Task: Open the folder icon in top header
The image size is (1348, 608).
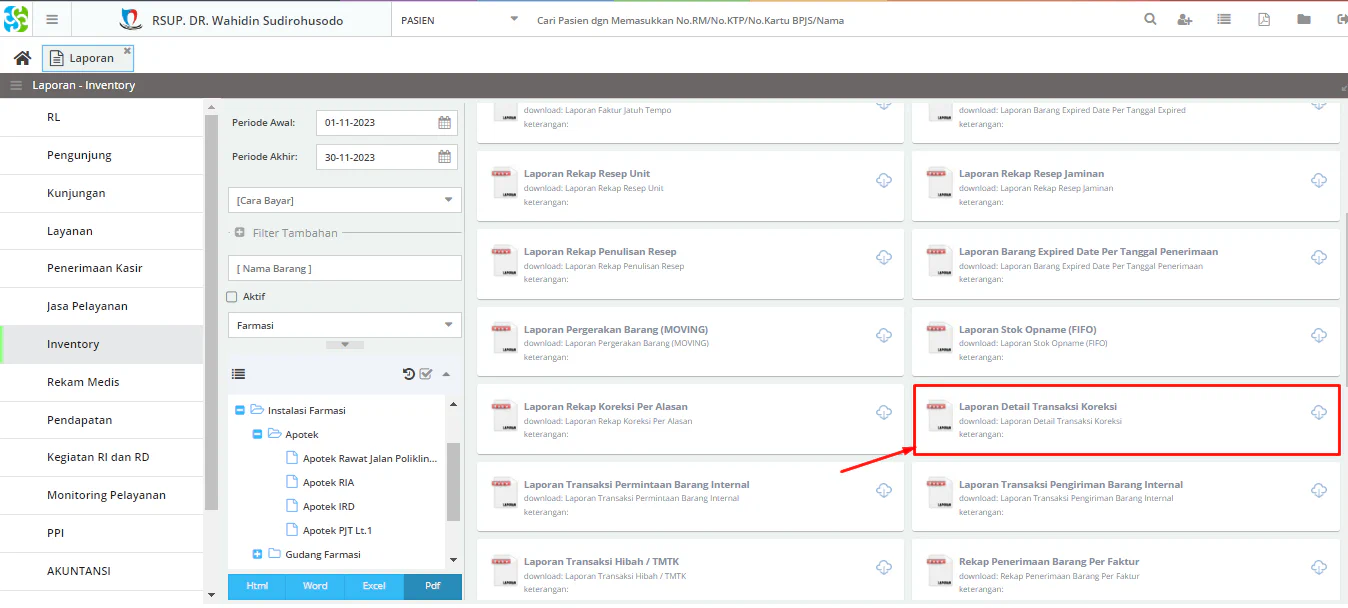Action: pos(1304,19)
